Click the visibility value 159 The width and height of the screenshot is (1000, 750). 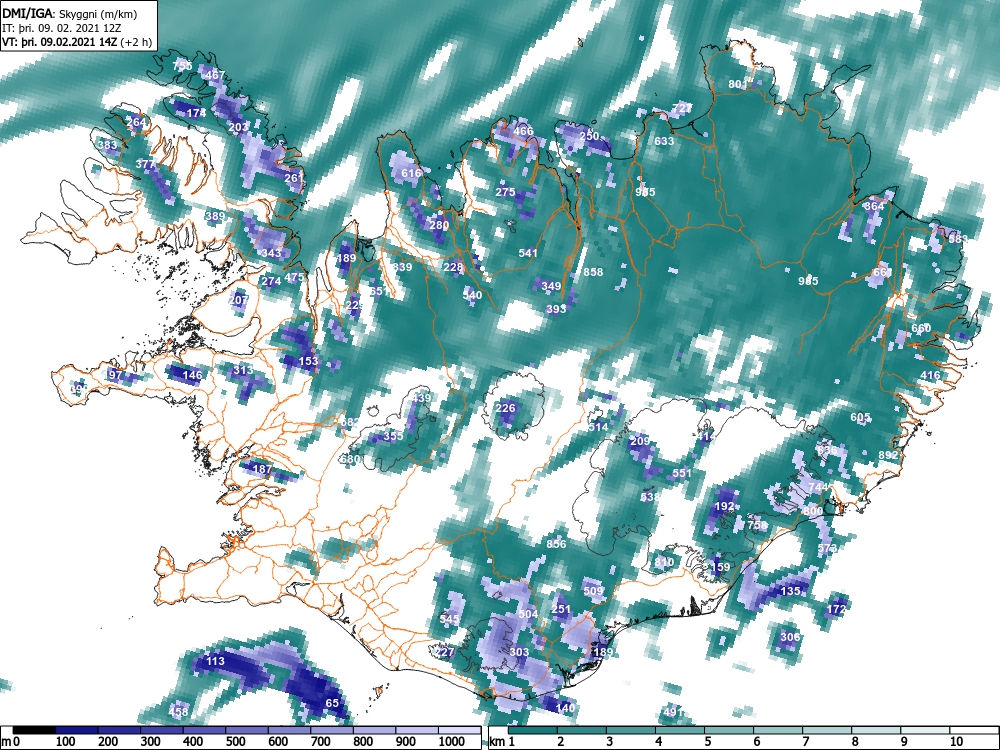(720, 567)
